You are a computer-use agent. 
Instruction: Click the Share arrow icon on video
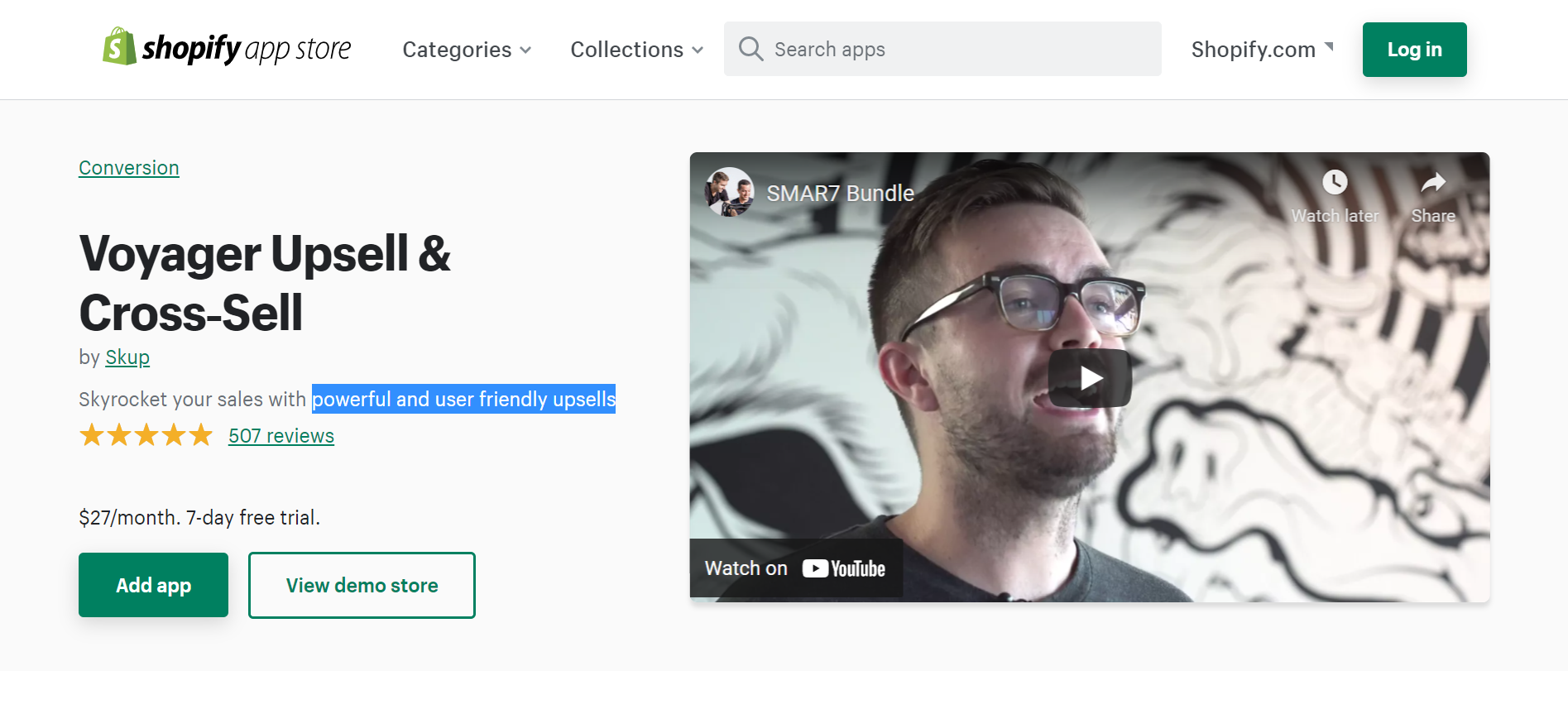pos(1433,182)
